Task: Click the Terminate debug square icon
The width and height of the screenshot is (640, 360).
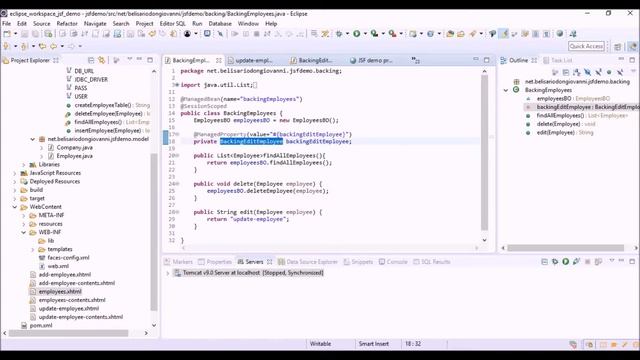Action: coord(257,34)
